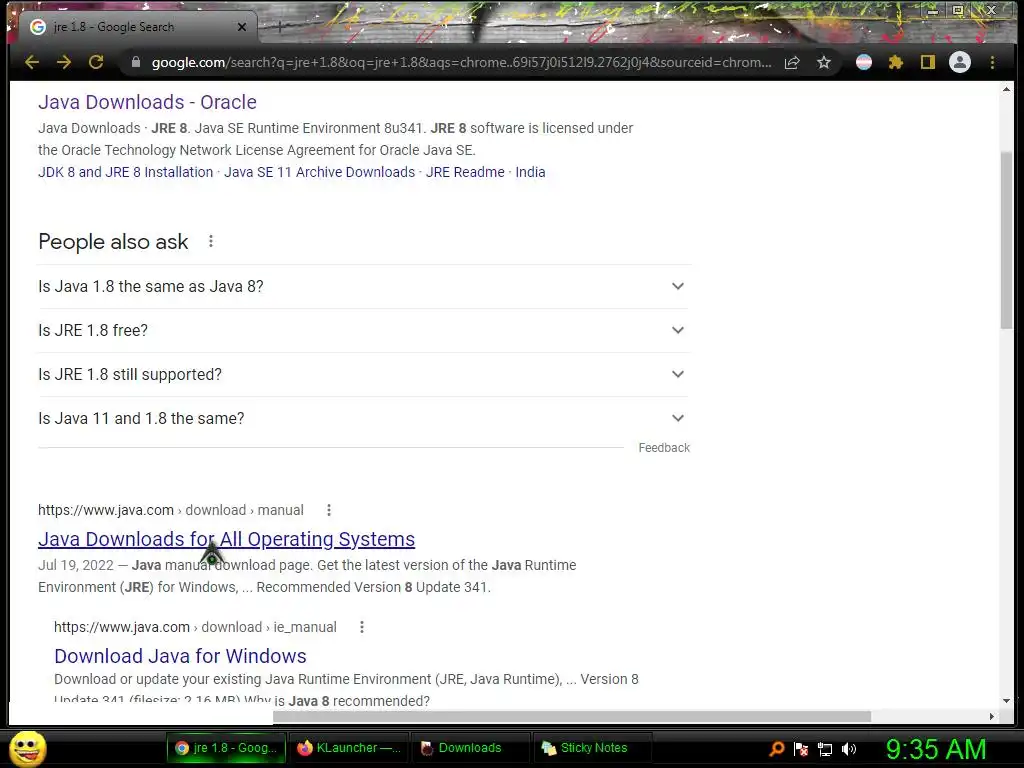Viewport: 1024px width, 768px height.
Task: Switch to Sticky Notes taskbar window
Action: tap(593, 748)
